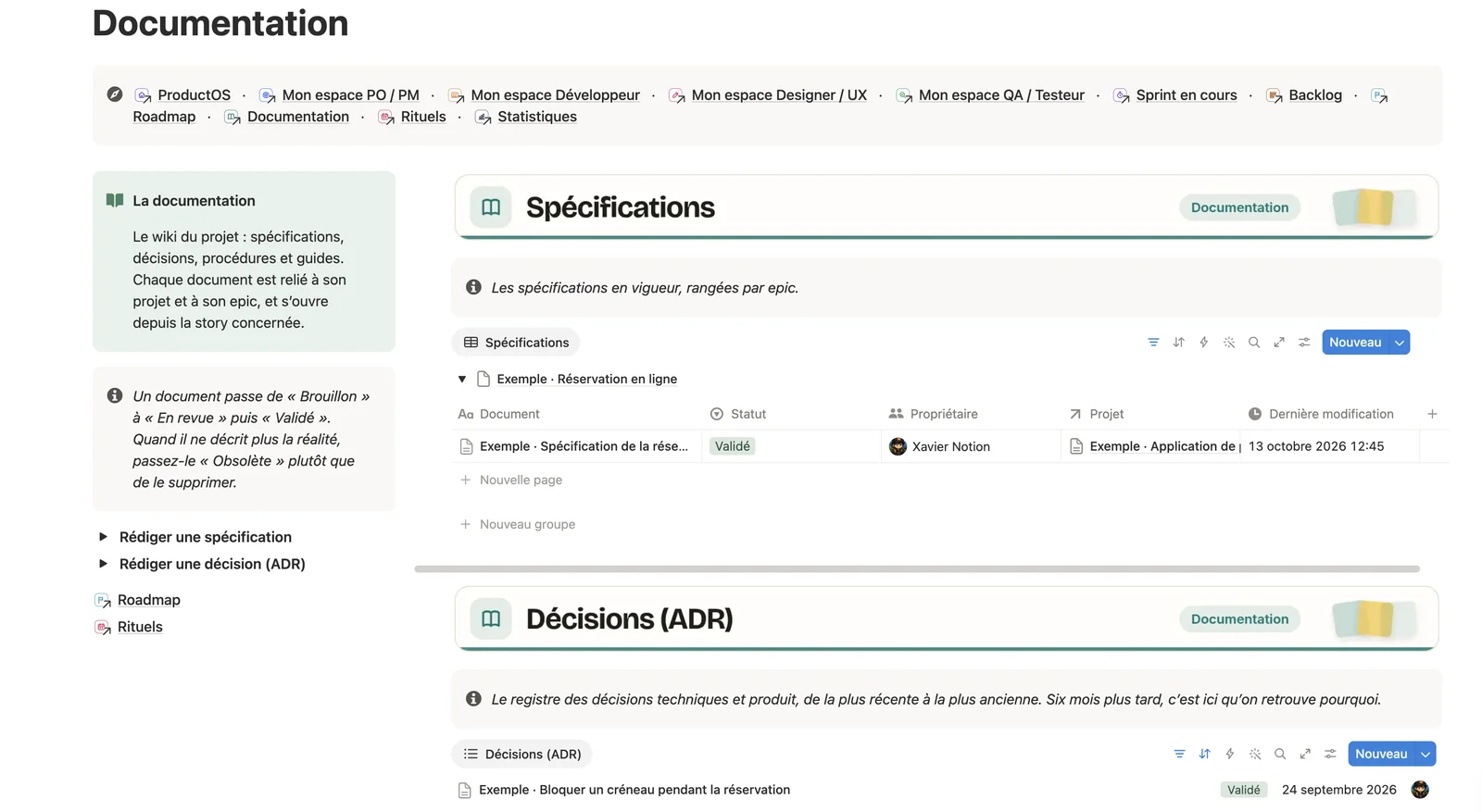This screenshot has height=812, width=1482.
Task: Open the Statut column header menu
Action: coord(738,414)
